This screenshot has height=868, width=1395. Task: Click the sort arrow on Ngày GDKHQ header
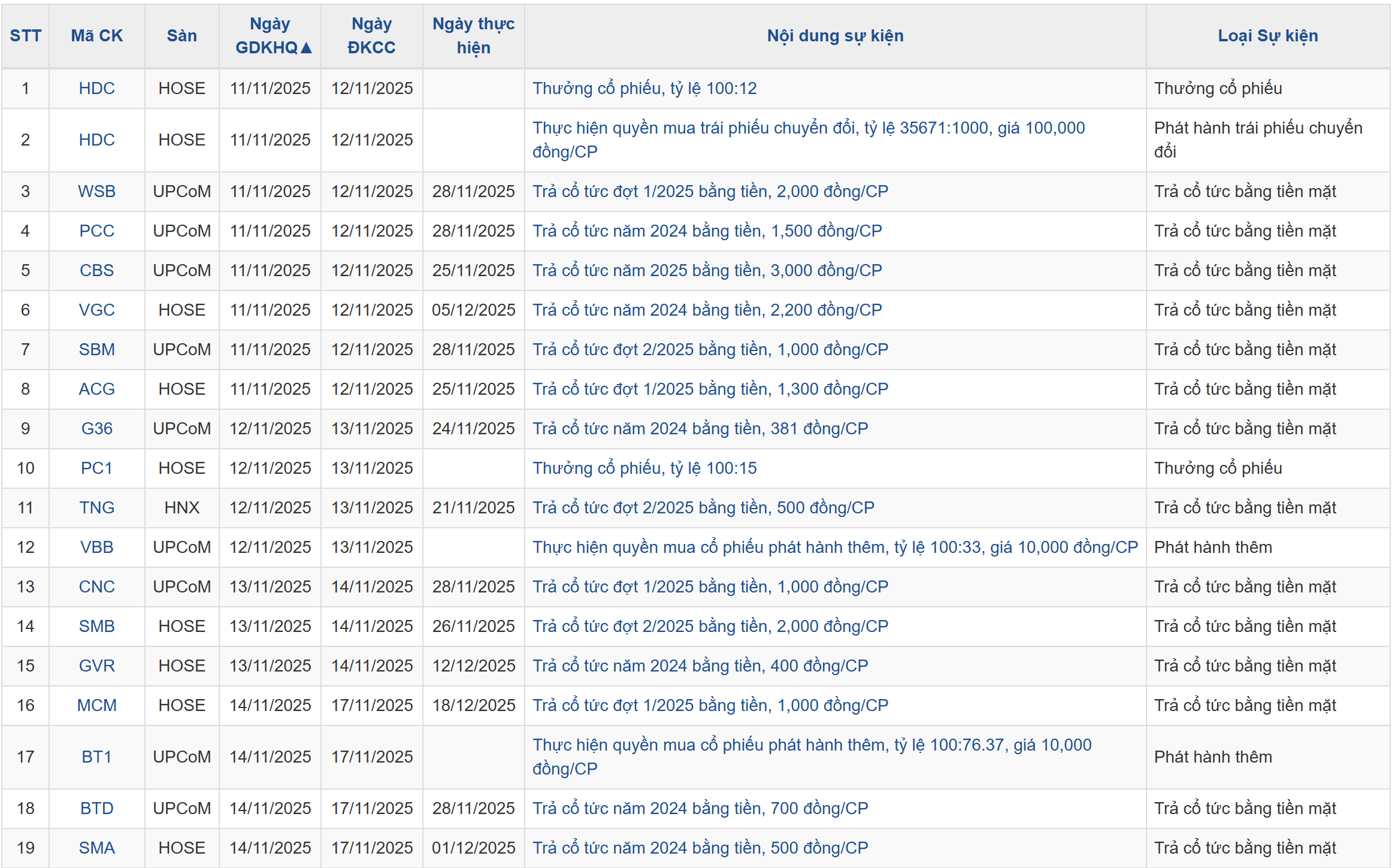point(306,48)
